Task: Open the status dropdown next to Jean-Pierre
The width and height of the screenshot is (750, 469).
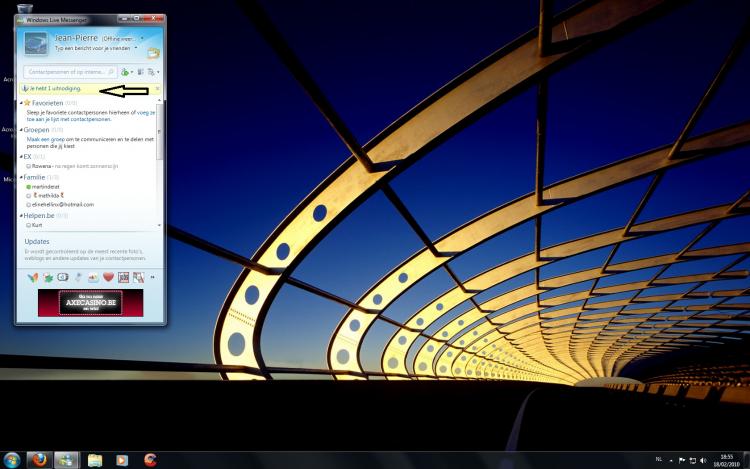Action: [144, 38]
